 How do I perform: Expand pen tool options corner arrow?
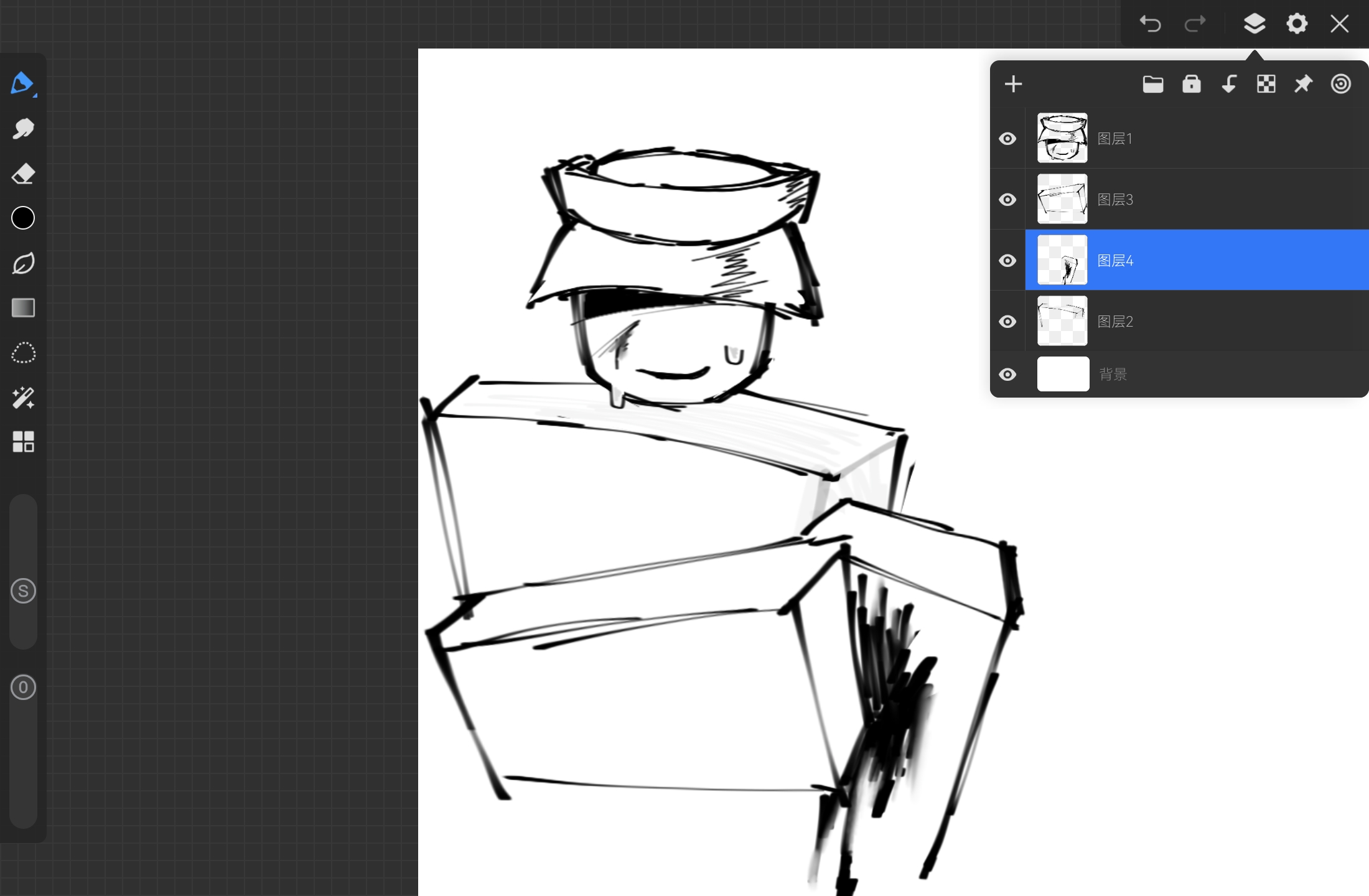point(35,95)
